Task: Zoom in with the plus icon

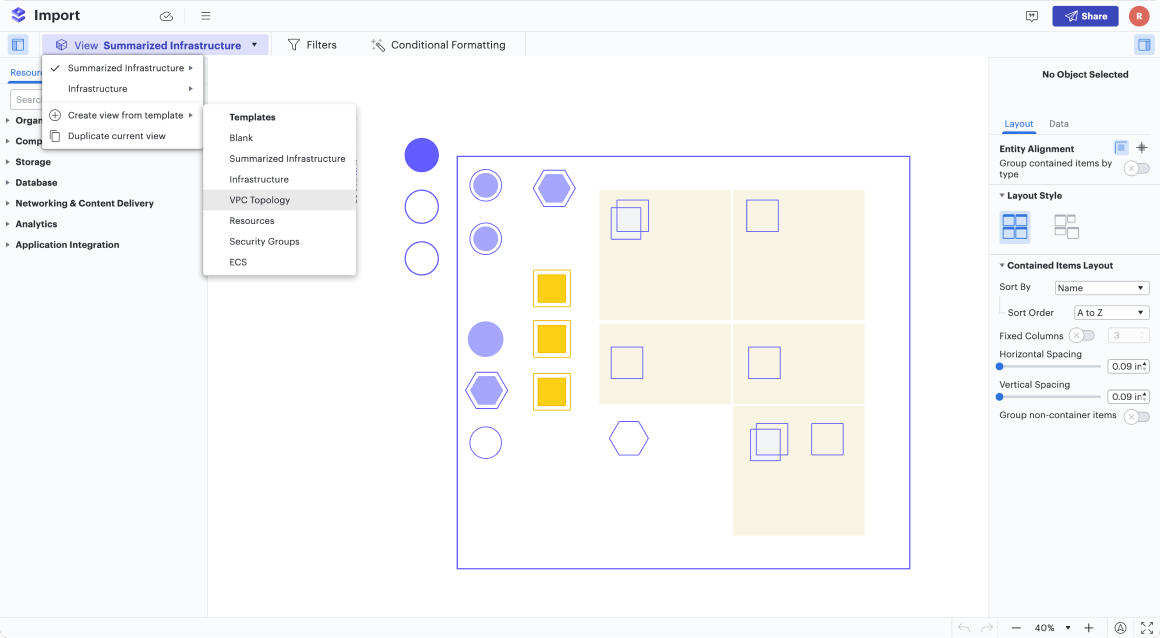Action: 1088,628
